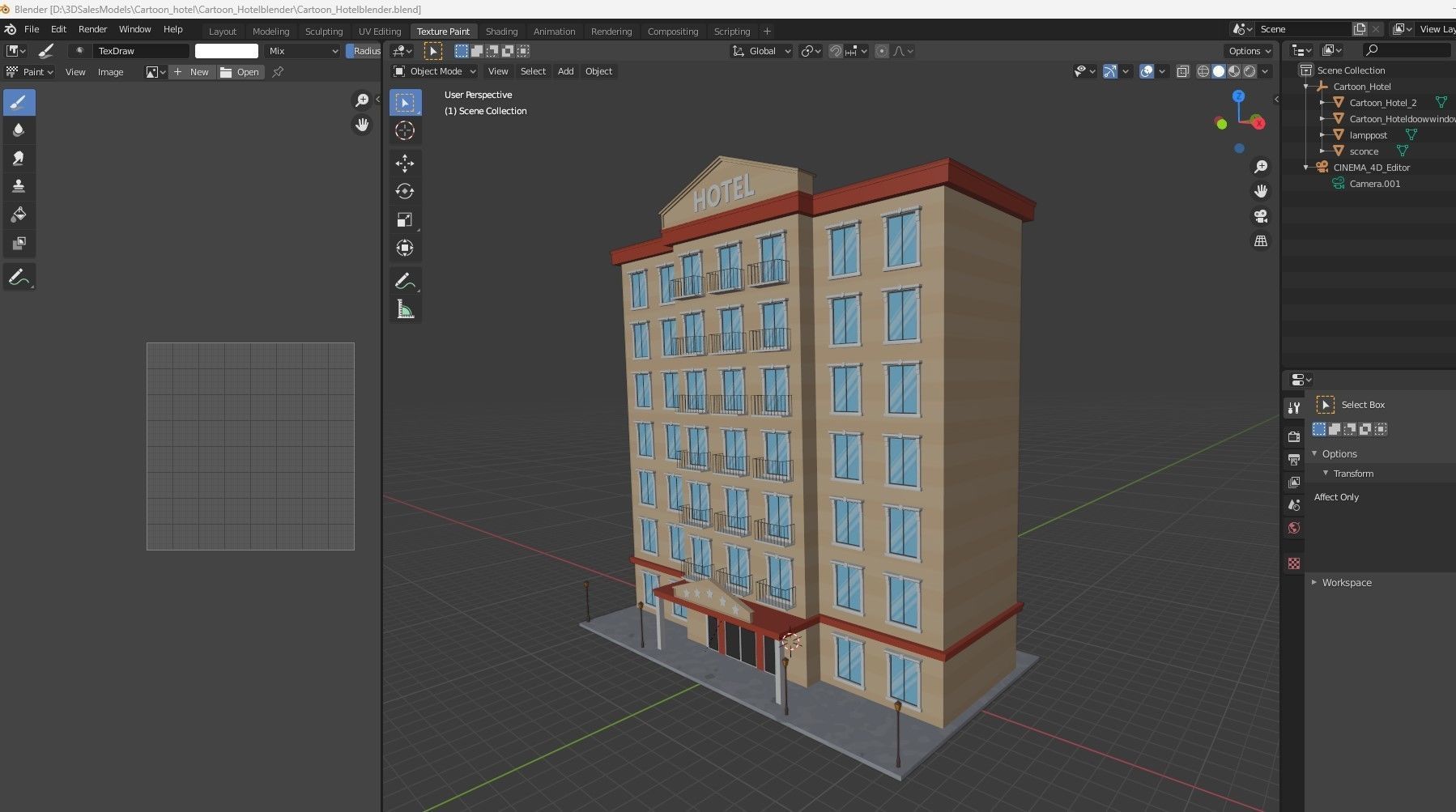Select the Clone stamp tool
The image size is (1456, 812).
(19, 186)
